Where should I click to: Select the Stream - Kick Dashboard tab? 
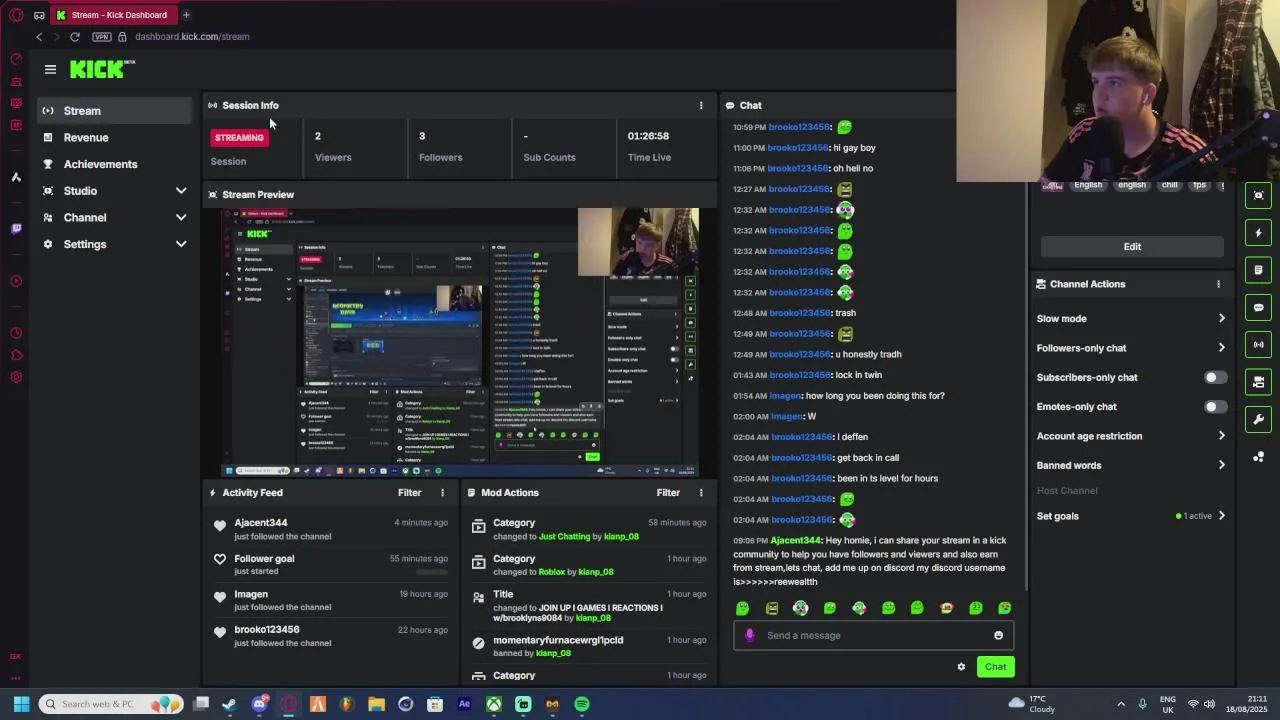[113, 15]
